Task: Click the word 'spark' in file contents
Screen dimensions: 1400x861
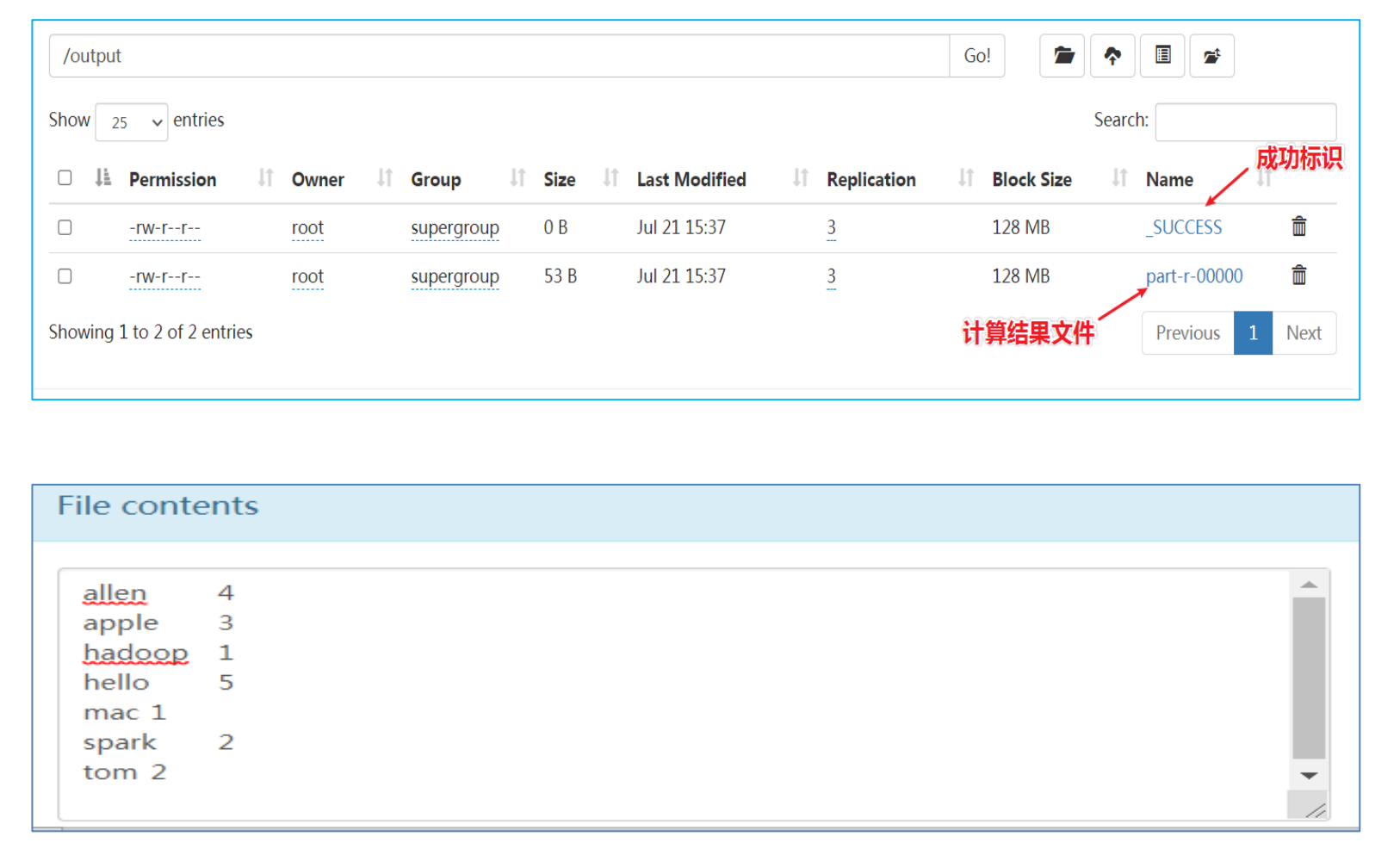Action: click(x=120, y=742)
